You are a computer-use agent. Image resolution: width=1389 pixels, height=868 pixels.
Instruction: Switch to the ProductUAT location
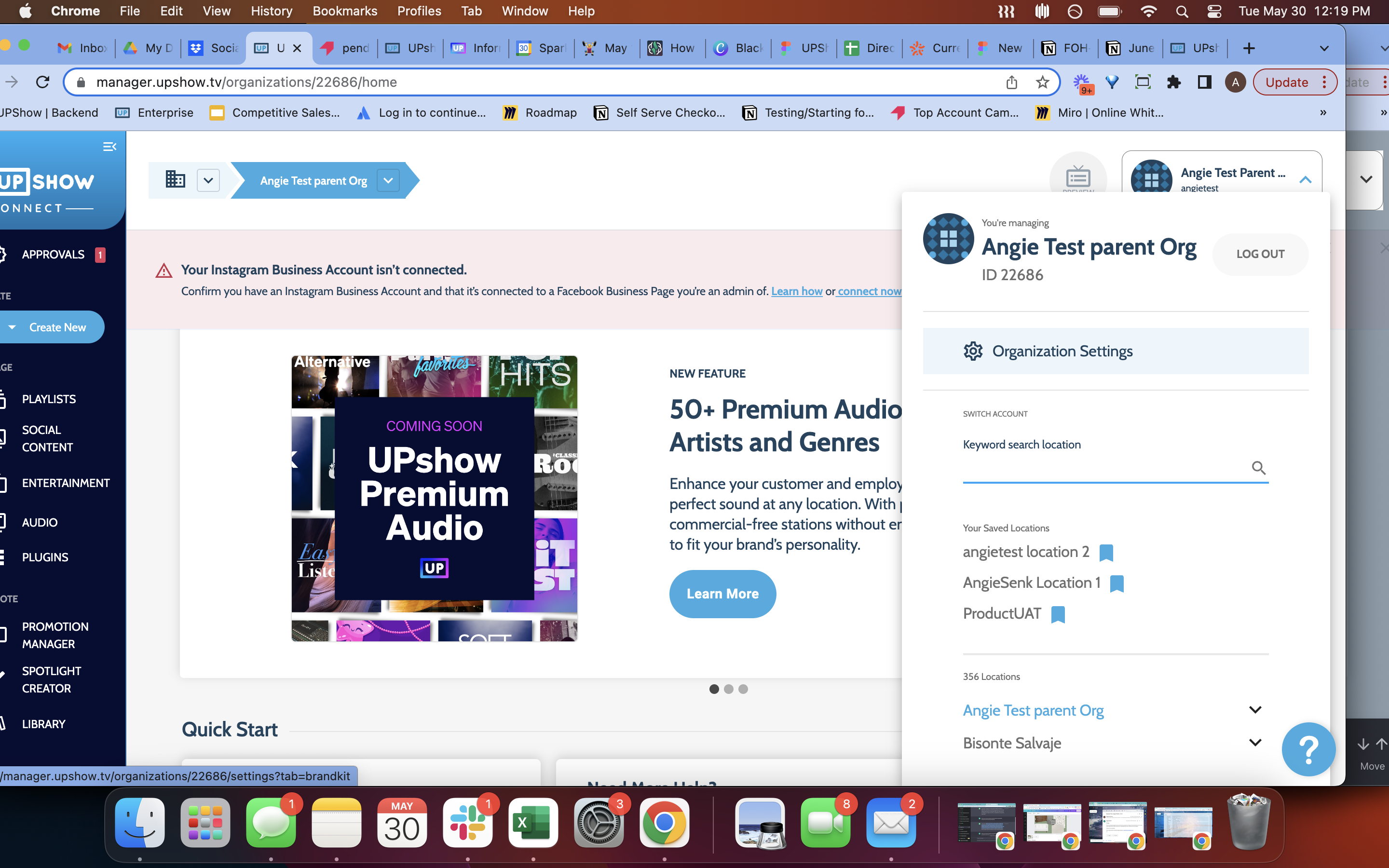pyautogui.click(x=1002, y=613)
